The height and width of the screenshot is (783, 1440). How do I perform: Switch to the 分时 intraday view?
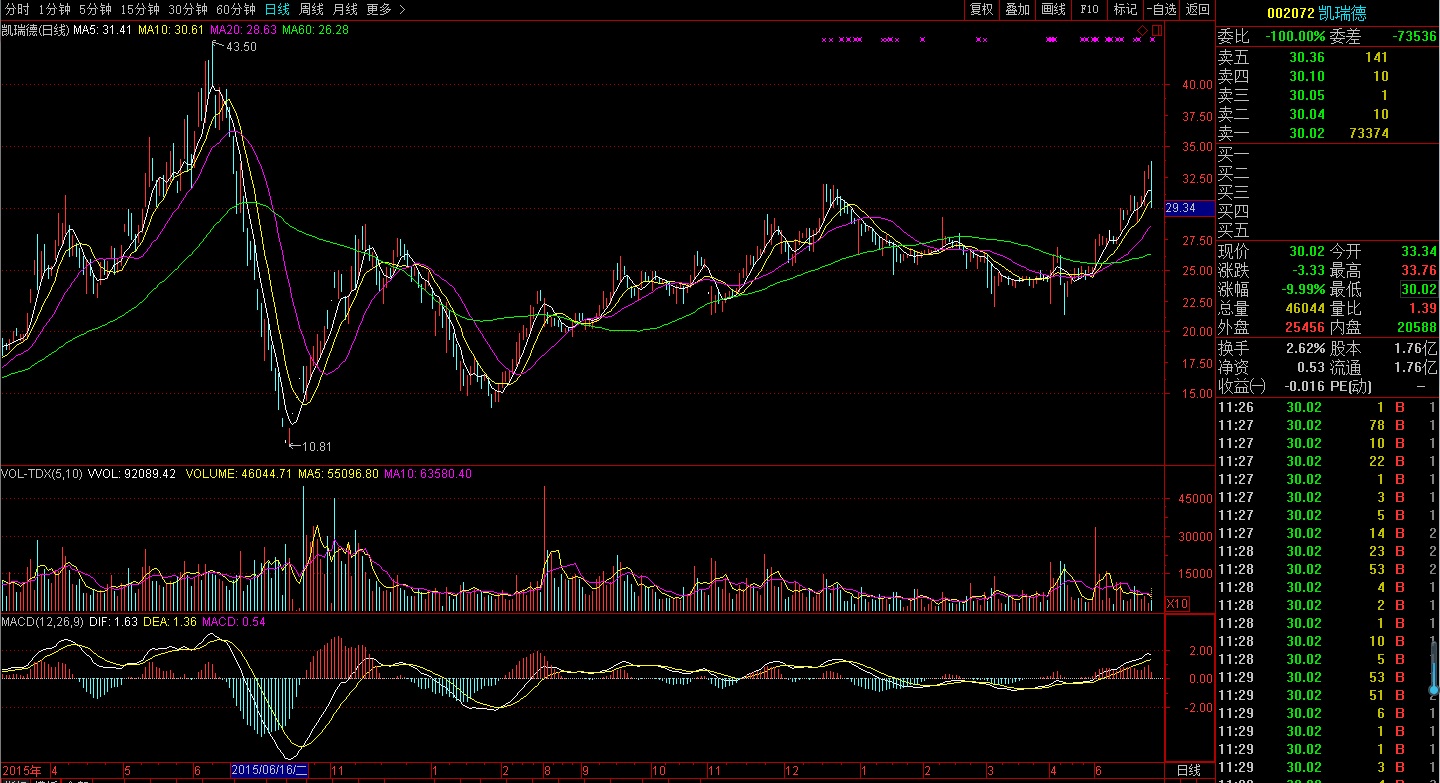click(17, 9)
